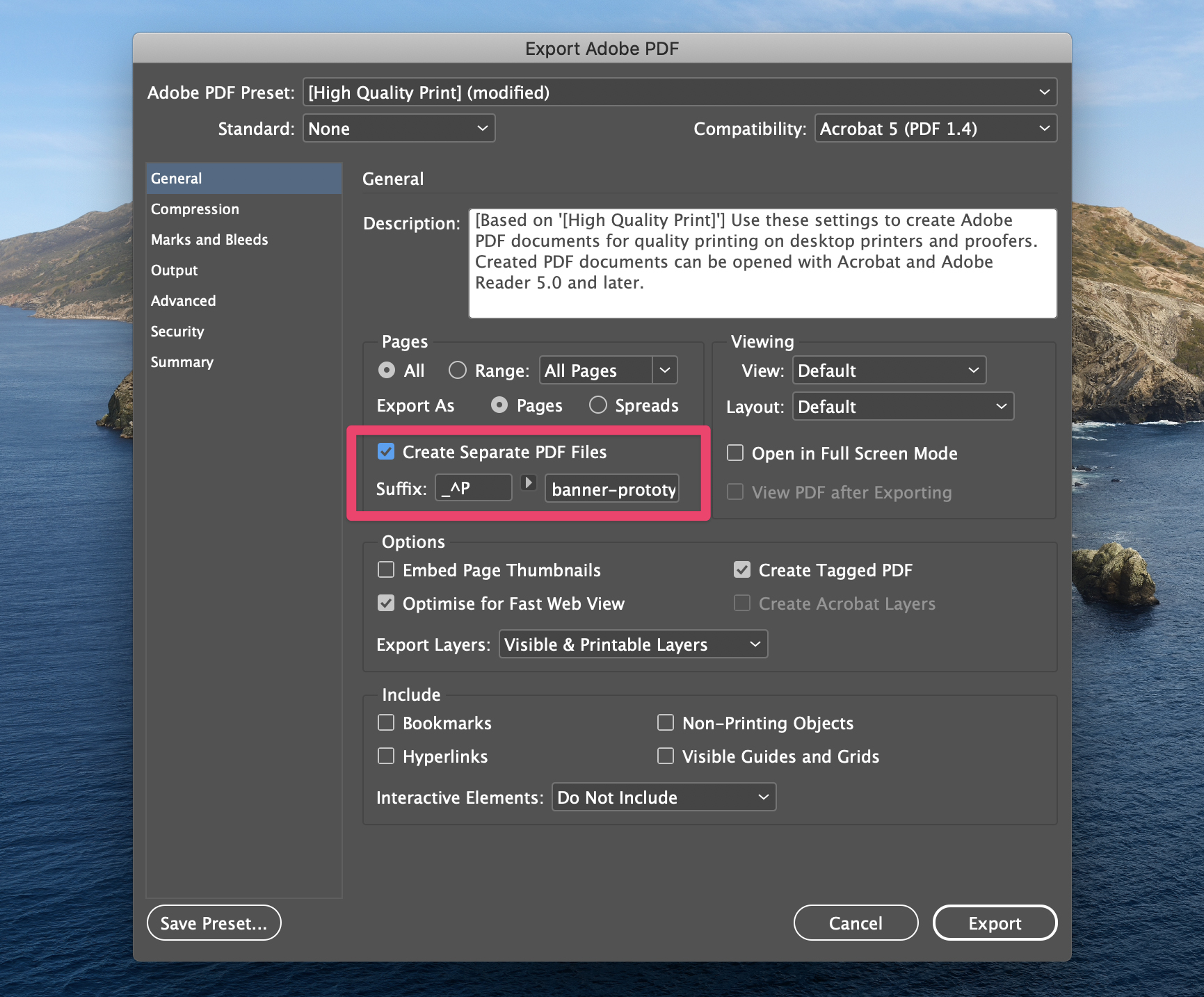The width and height of the screenshot is (1204, 997).
Task: Open the Adobe PDF Preset dropdown
Action: coord(680,92)
